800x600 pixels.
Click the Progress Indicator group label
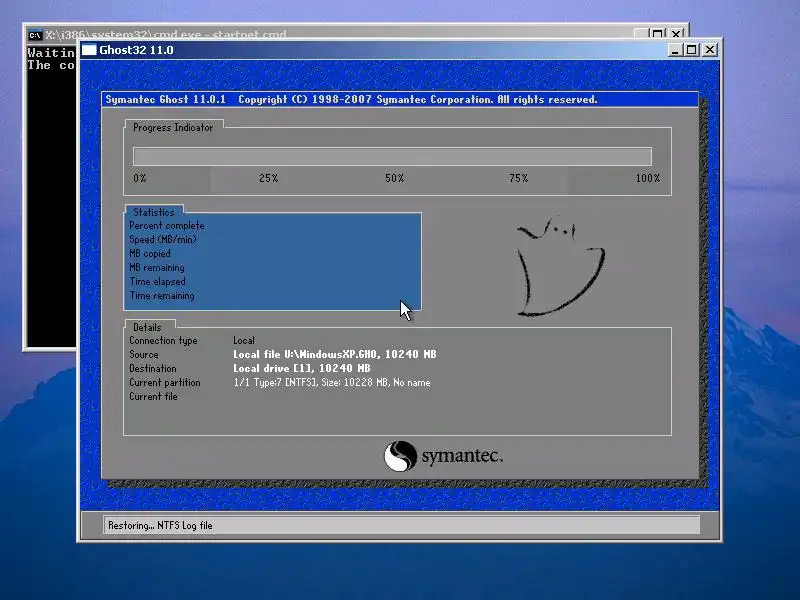point(173,128)
